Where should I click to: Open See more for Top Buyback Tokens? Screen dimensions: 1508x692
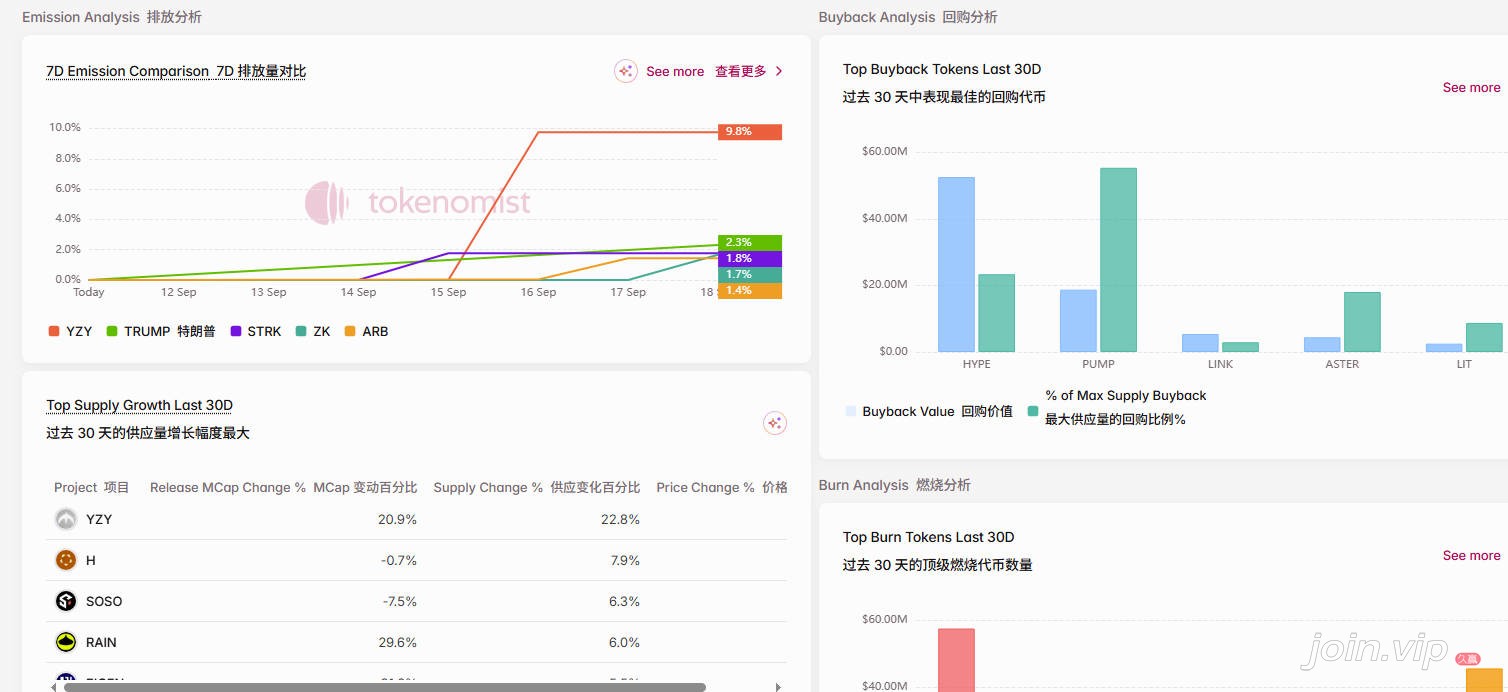click(1471, 88)
